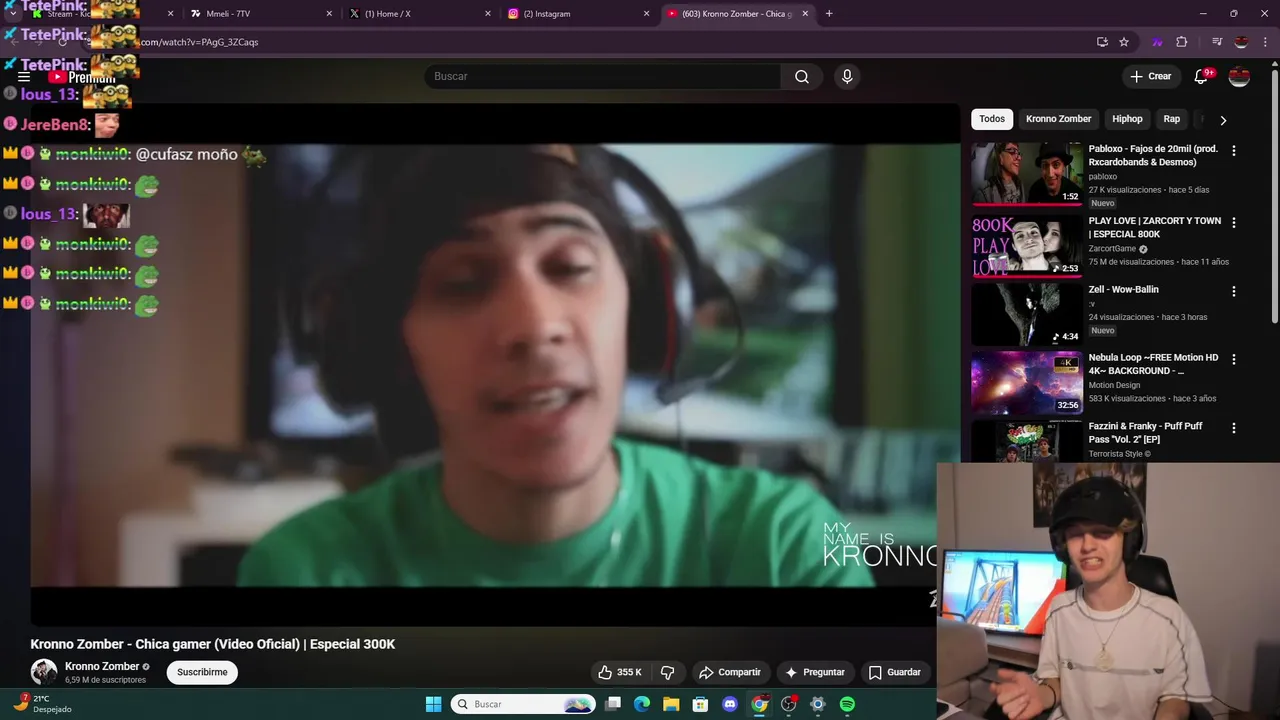Open Spotify from taskbar

[847, 704]
